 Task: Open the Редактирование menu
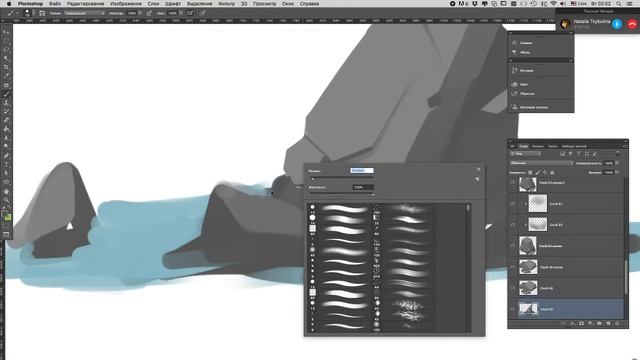pos(85,4)
